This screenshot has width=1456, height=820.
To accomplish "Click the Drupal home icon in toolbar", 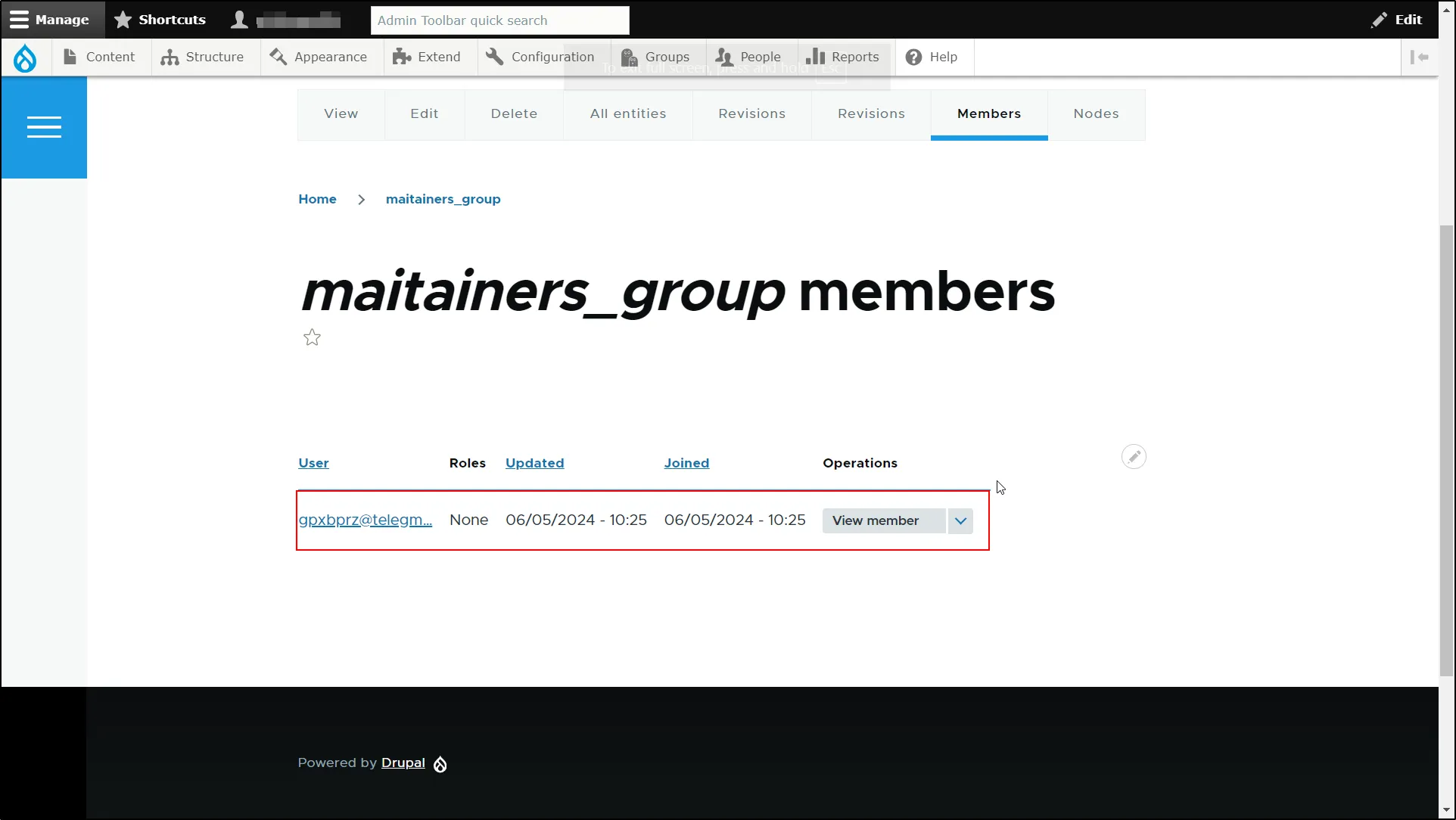I will [25, 57].
